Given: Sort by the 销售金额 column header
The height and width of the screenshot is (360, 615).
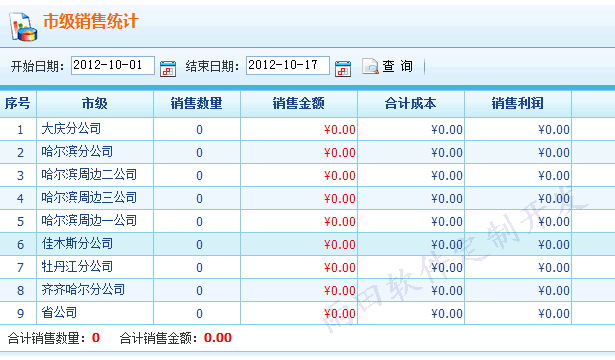Looking at the screenshot, I should click(x=299, y=104).
